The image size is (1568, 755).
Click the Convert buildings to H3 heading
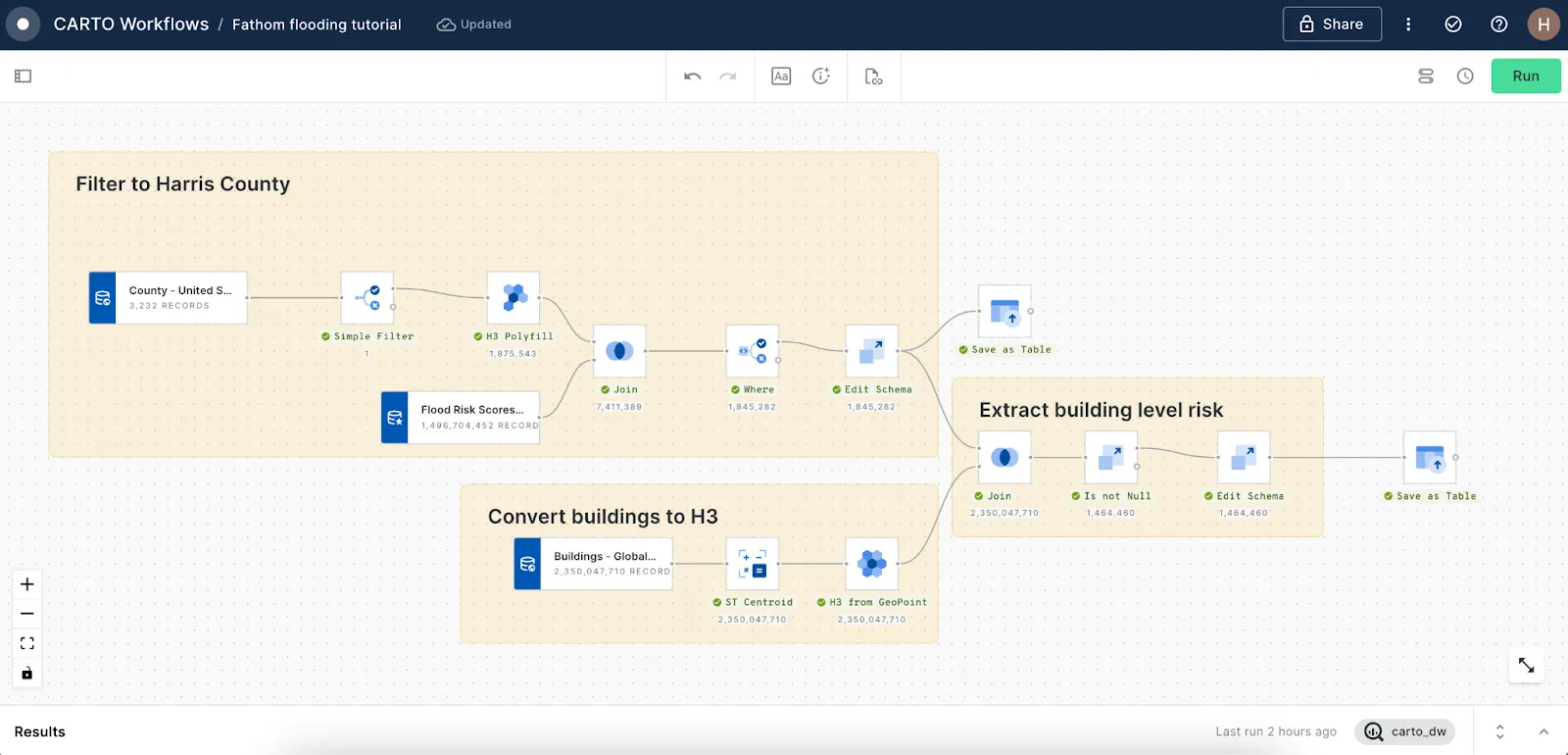coord(603,517)
